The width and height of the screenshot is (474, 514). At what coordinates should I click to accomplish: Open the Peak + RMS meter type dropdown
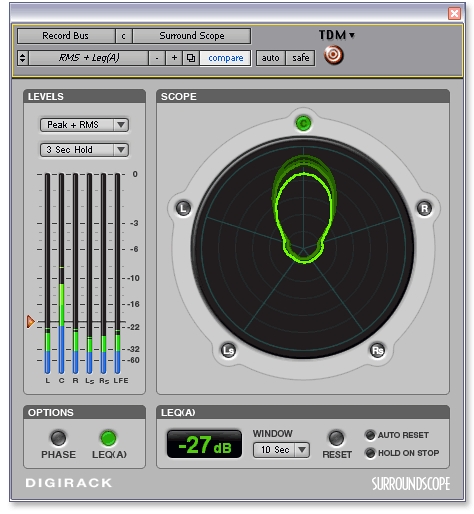pos(84,125)
